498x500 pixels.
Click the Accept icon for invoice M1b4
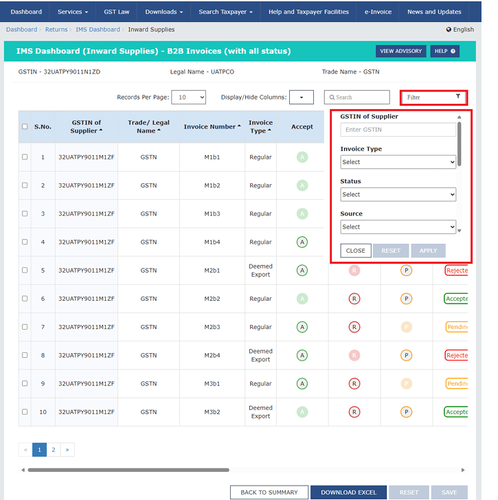(302, 242)
